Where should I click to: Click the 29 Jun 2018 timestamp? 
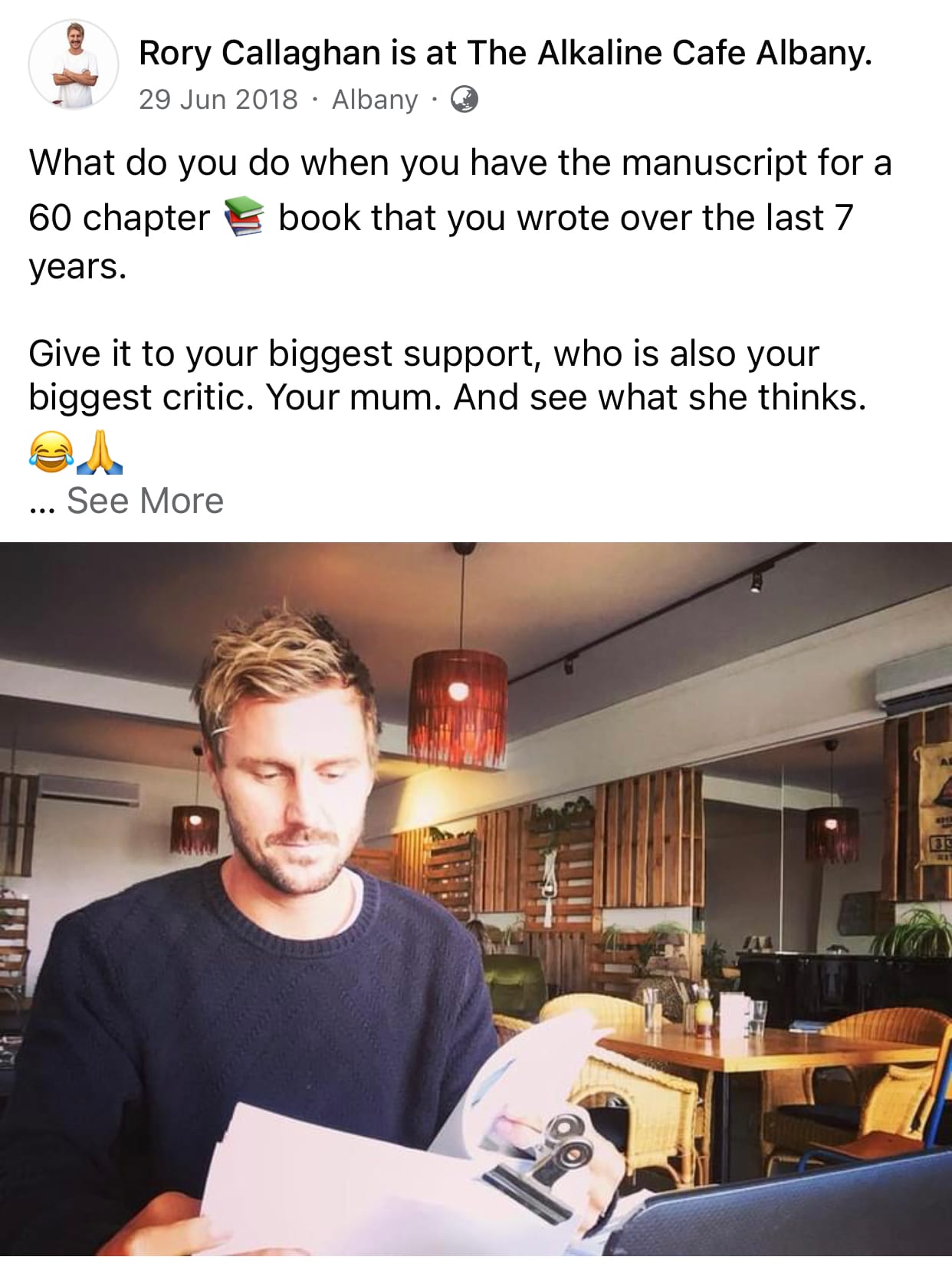tap(218, 100)
